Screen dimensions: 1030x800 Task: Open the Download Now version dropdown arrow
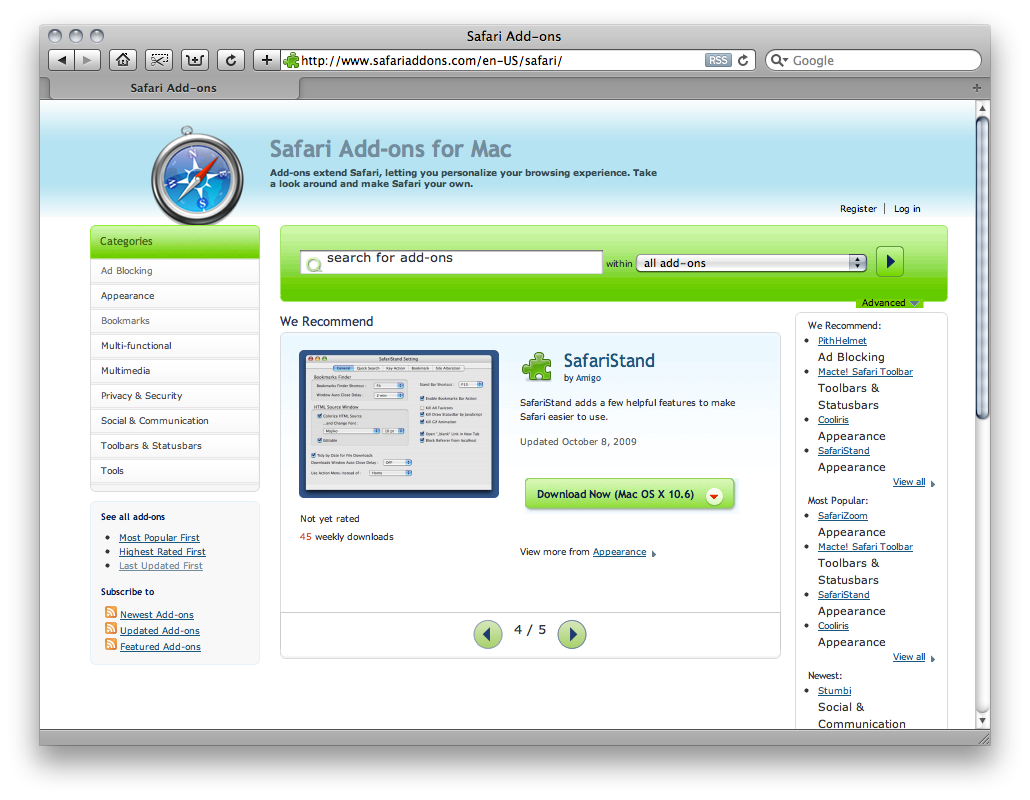(x=714, y=494)
